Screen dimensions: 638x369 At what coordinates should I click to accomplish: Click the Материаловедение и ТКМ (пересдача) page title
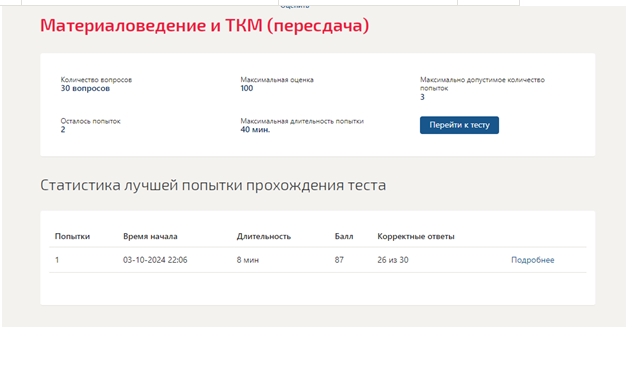pyautogui.click(x=205, y=25)
